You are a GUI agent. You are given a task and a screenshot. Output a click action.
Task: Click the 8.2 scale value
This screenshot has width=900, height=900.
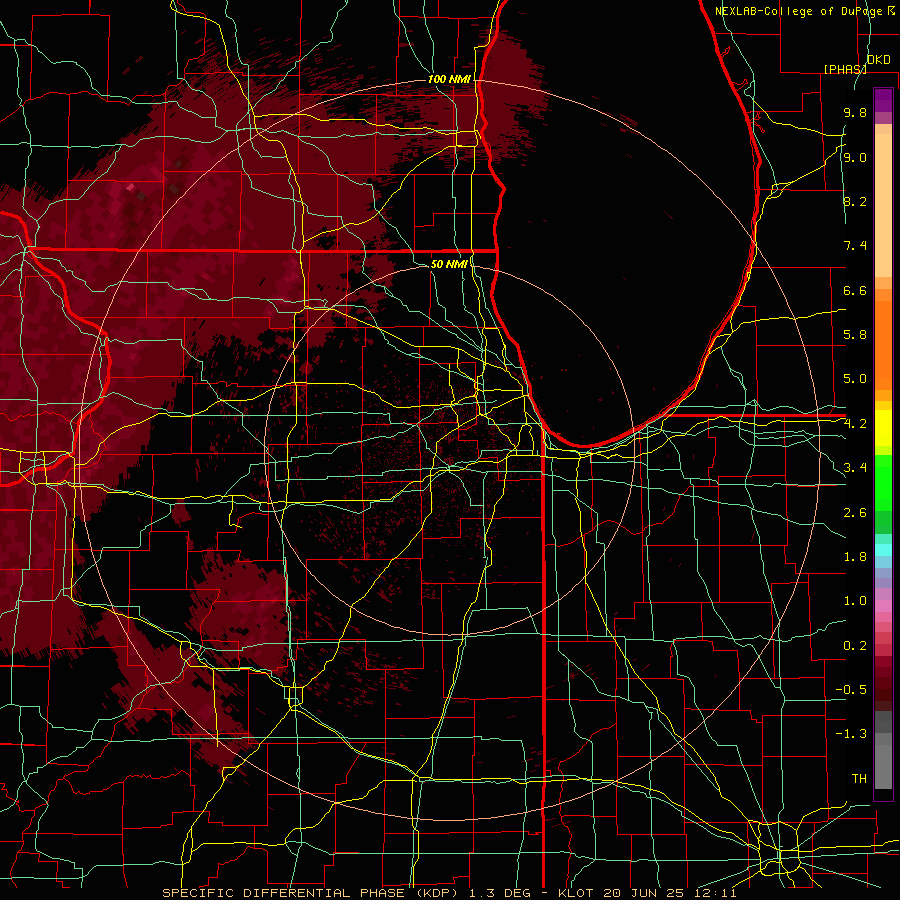coord(855,201)
